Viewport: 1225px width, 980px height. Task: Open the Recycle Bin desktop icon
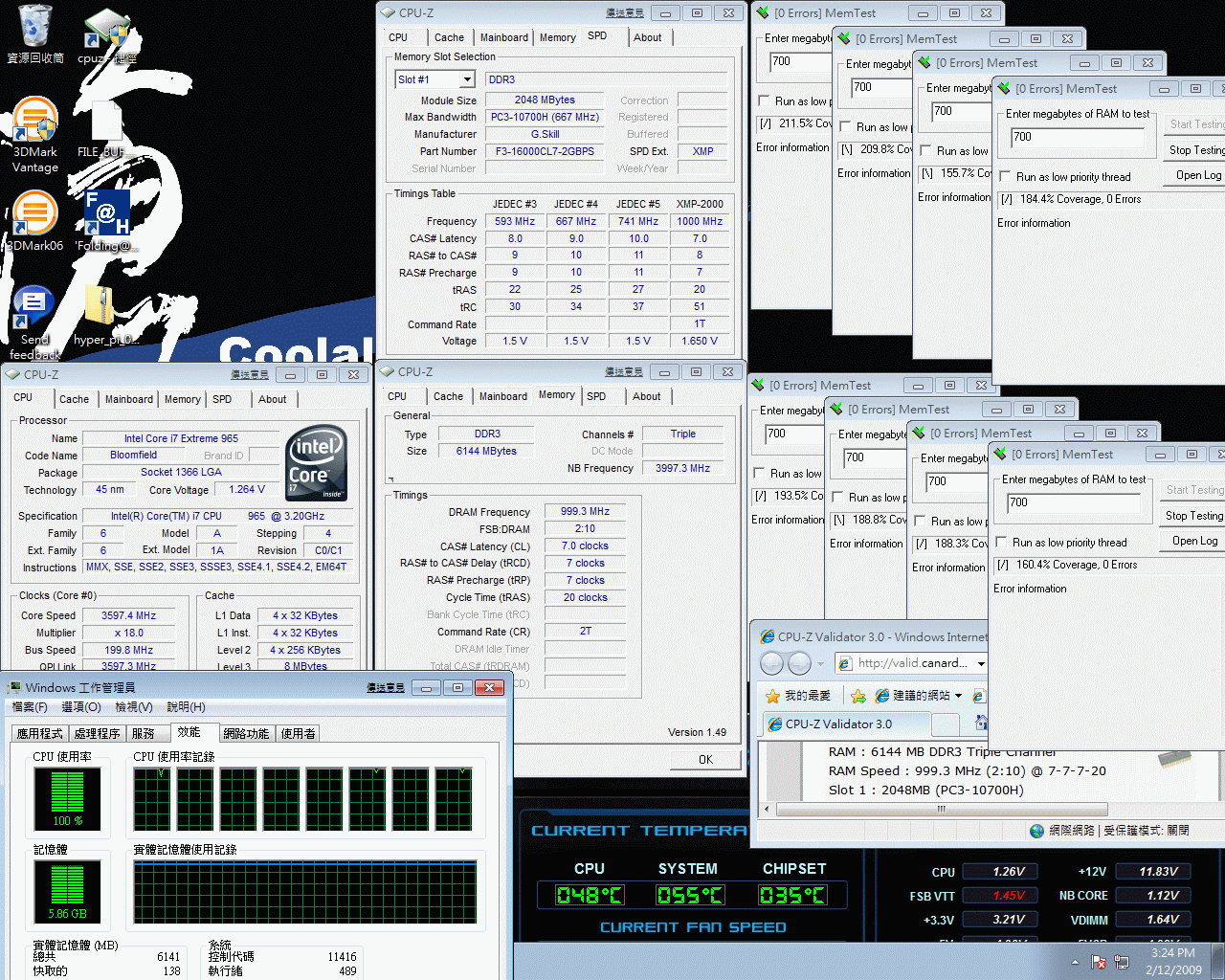[35, 33]
